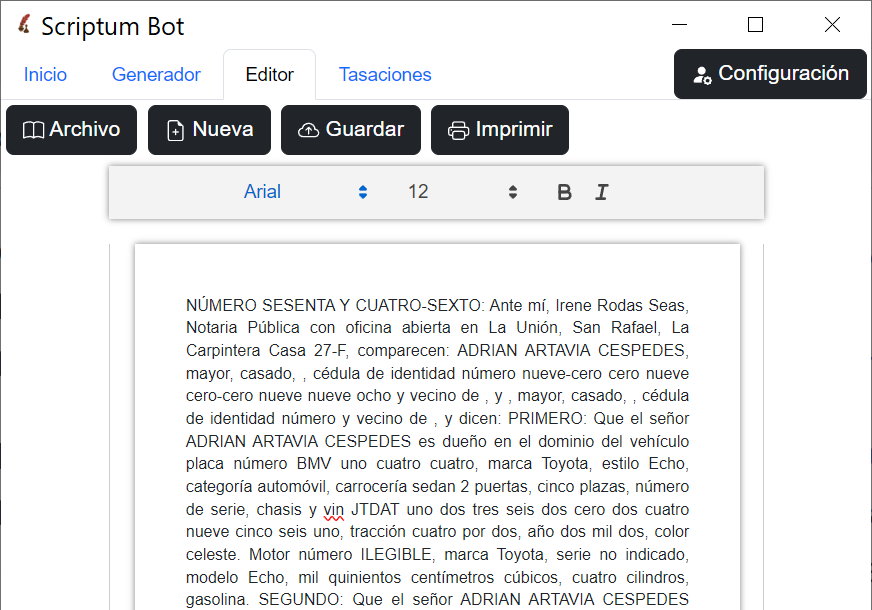
Task: Open the Arial font family dropdown
Action: [x=305, y=192]
